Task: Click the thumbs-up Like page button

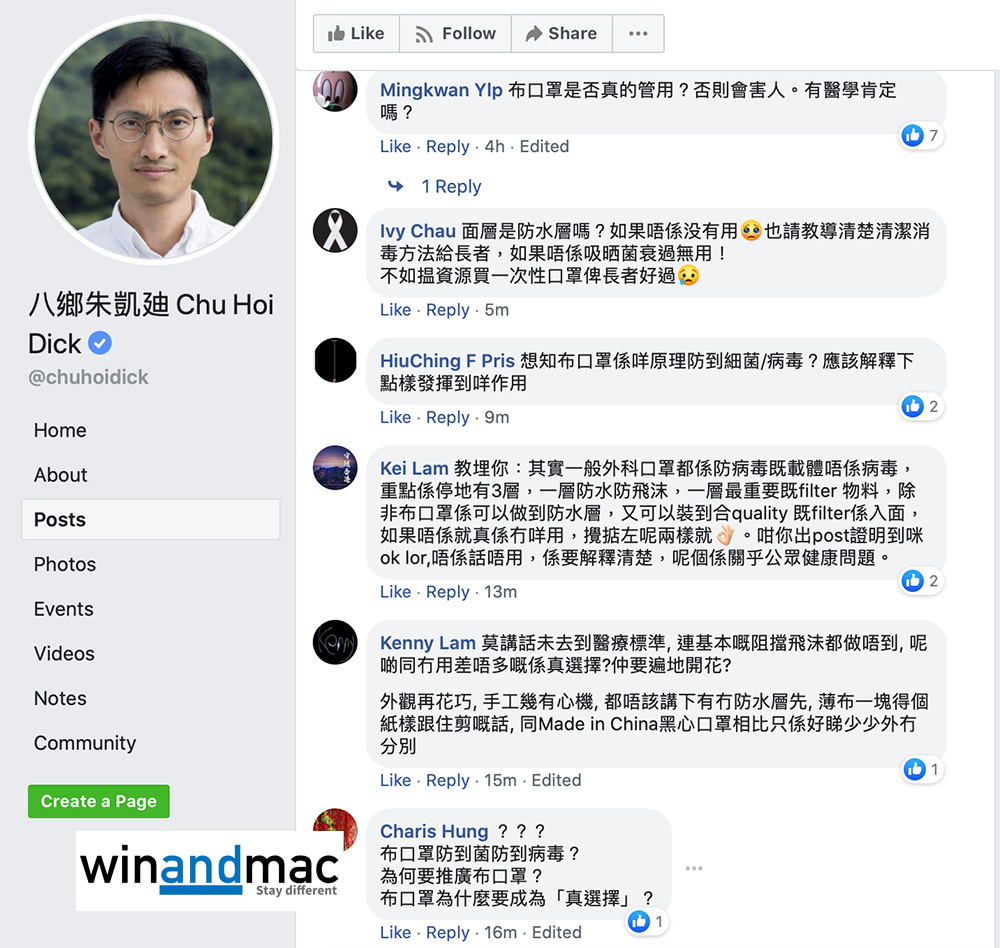Action: (x=356, y=33)
